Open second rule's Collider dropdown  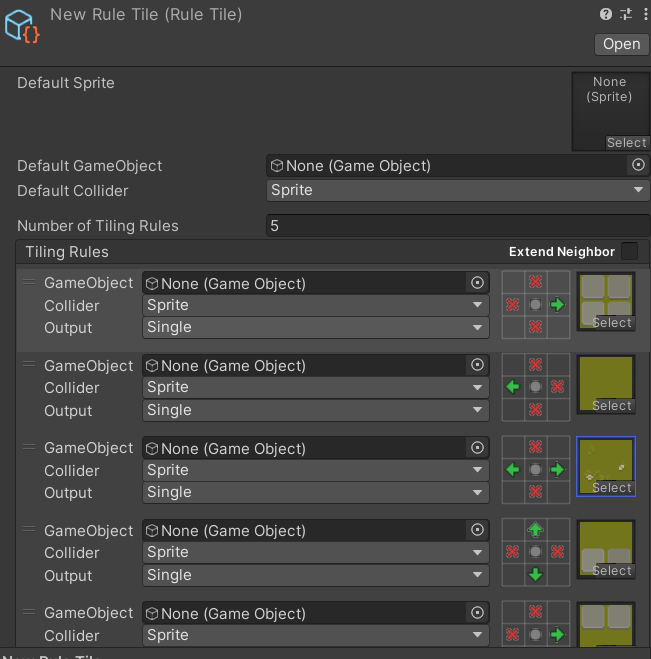tap(316, 387)
